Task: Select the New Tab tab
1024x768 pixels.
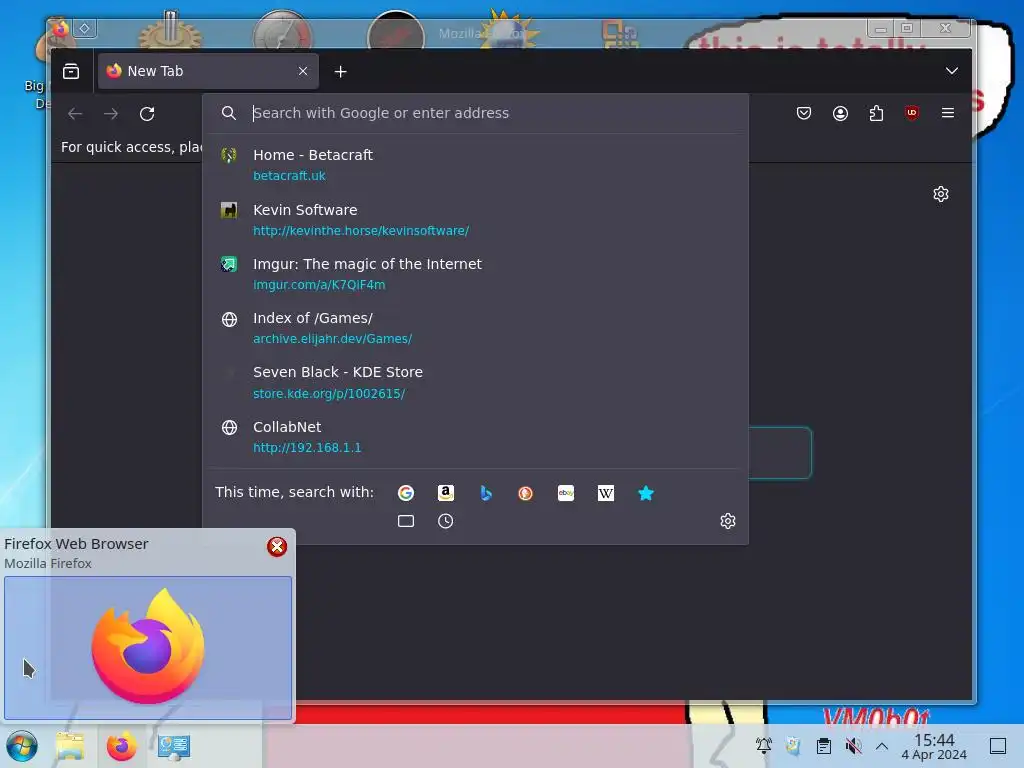Action: [x=208, y=71]
